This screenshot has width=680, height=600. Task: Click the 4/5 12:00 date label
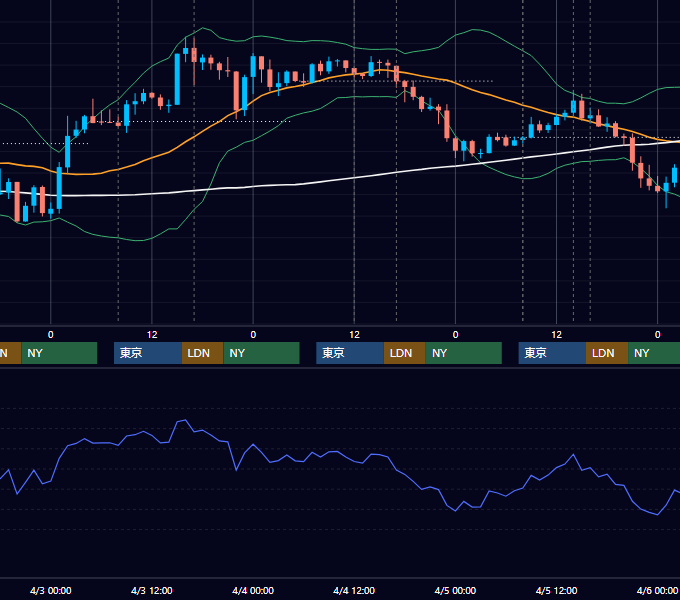[x=556, y=590]
